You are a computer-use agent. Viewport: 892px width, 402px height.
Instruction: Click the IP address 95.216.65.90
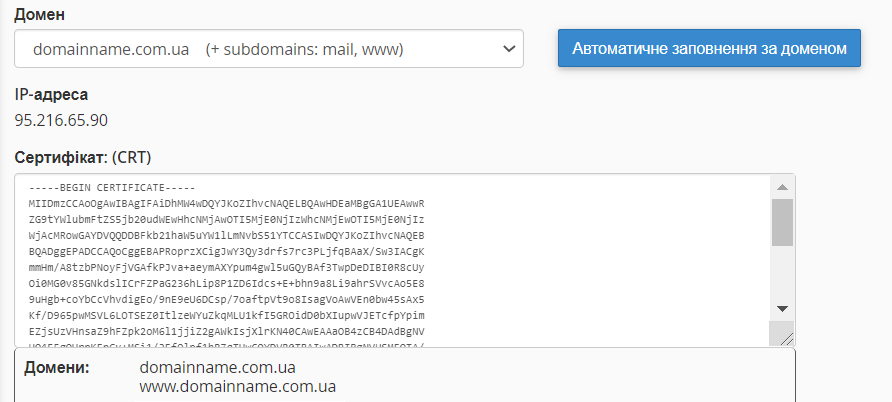coord(61,121)
